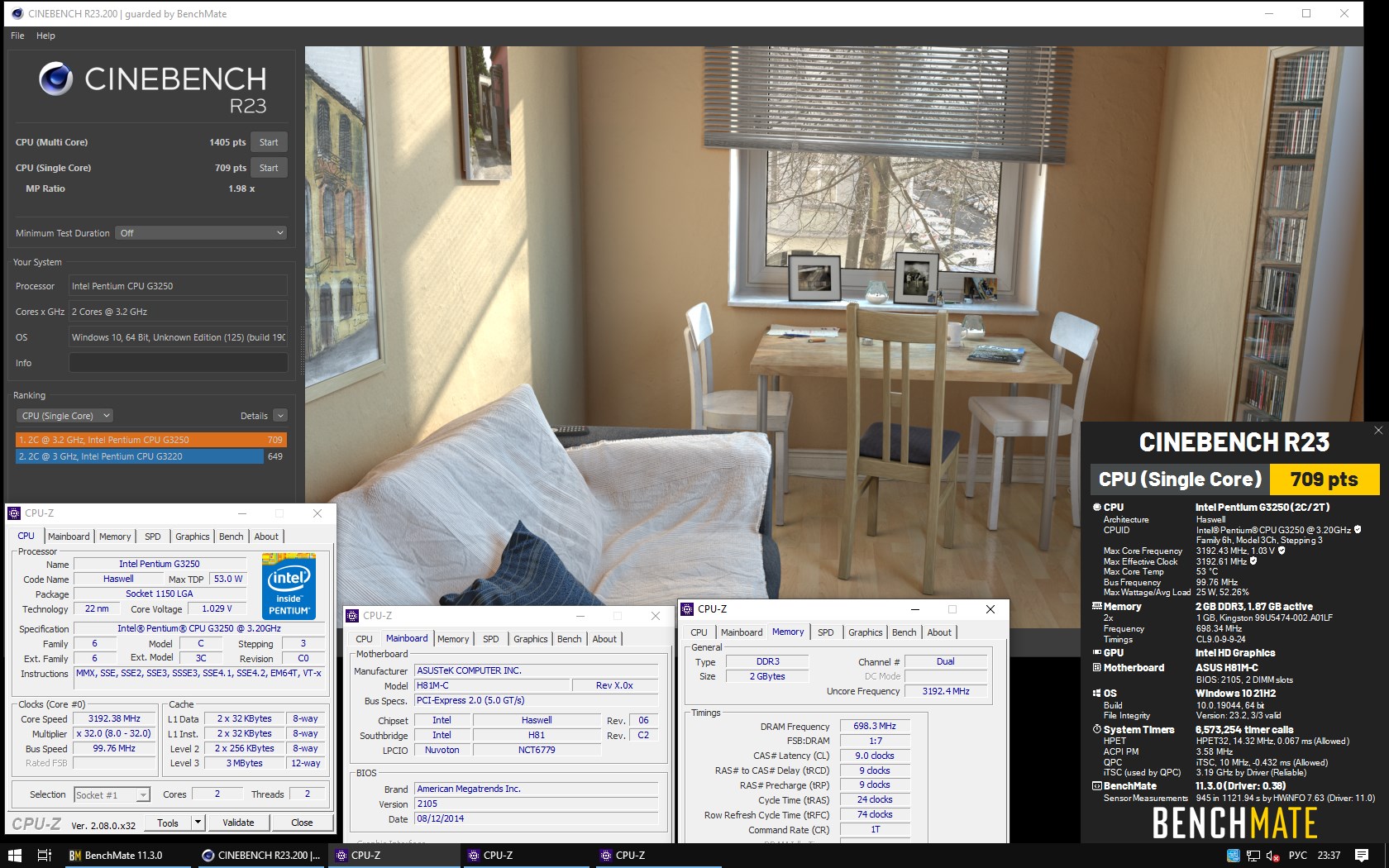1389x868 pixels.
Task: Click the blue network utility tray icon
Action: pyautogui.click(x=1234, y=856)
